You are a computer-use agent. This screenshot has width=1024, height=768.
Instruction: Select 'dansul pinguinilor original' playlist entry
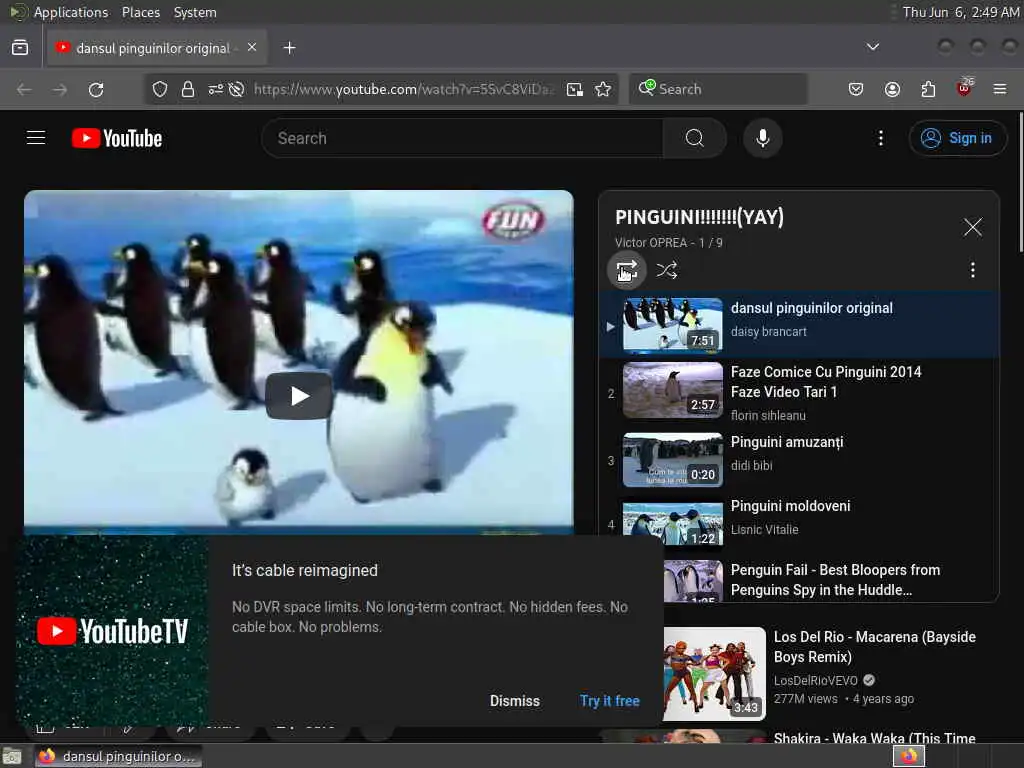[799, 325]
